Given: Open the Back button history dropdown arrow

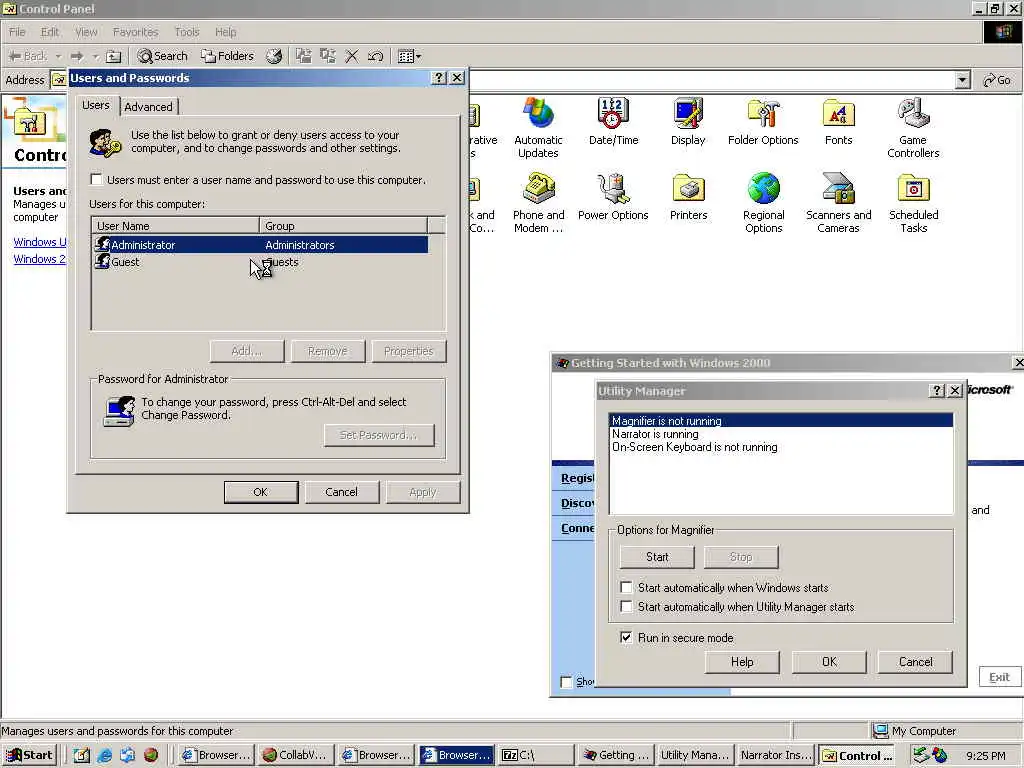Looking at the screenshot, I should pyautogui.click(x=58, y=56).
